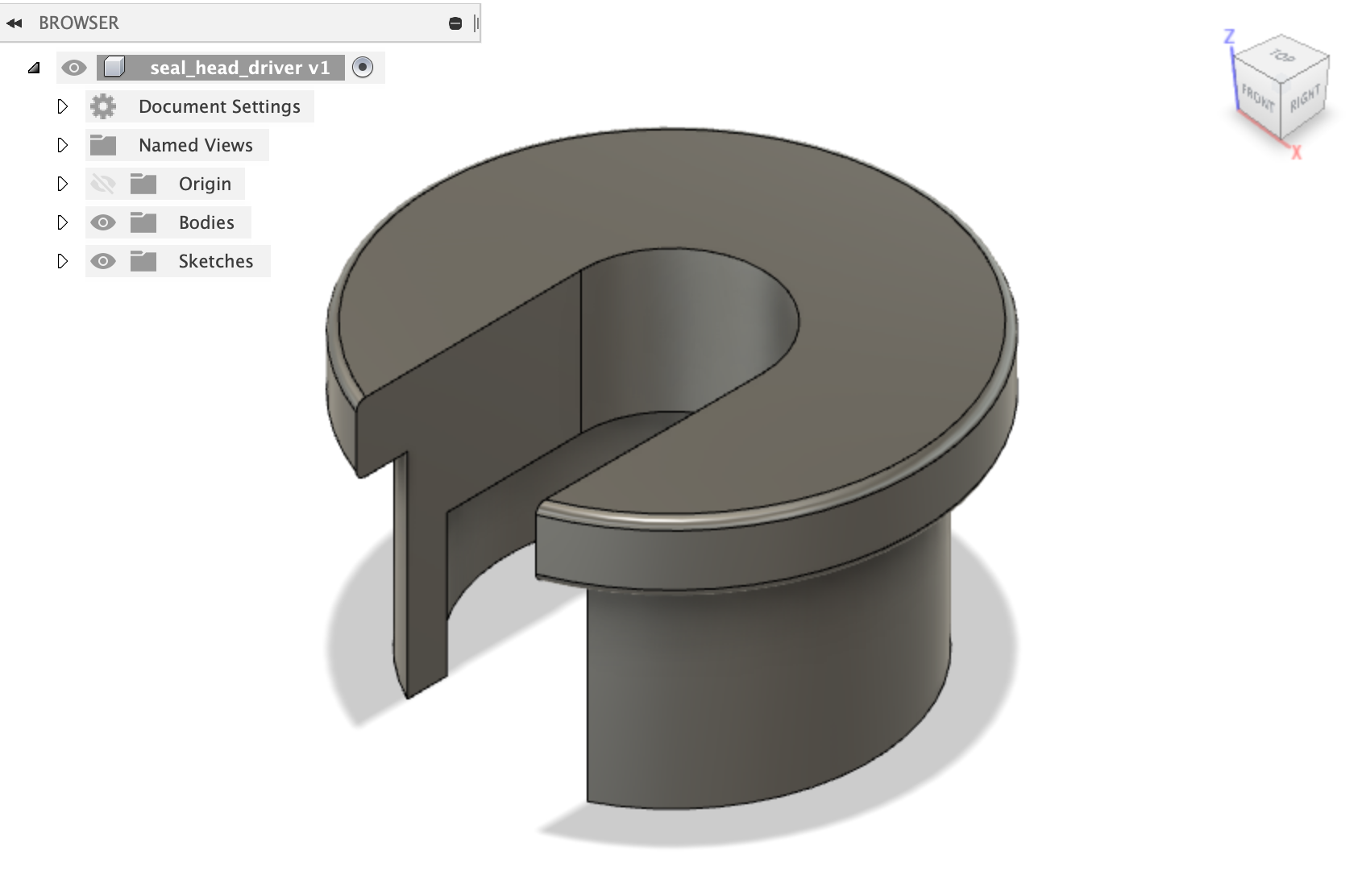Hide the Sketches folder
Screen dimensions: 1362x896
[103, 261]
